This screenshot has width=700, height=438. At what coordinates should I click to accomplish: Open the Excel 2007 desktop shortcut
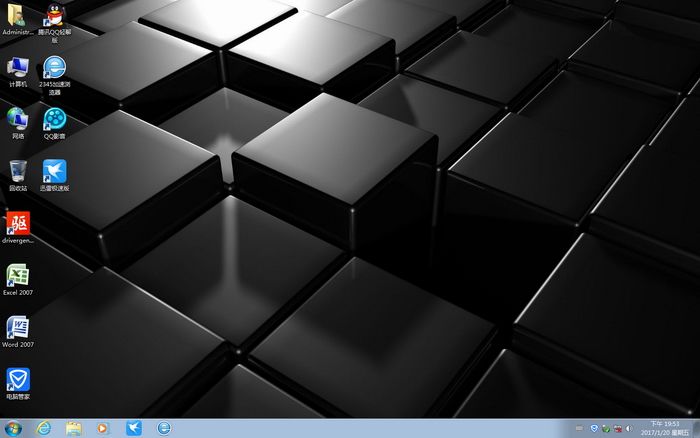click(x=18, y=275)
